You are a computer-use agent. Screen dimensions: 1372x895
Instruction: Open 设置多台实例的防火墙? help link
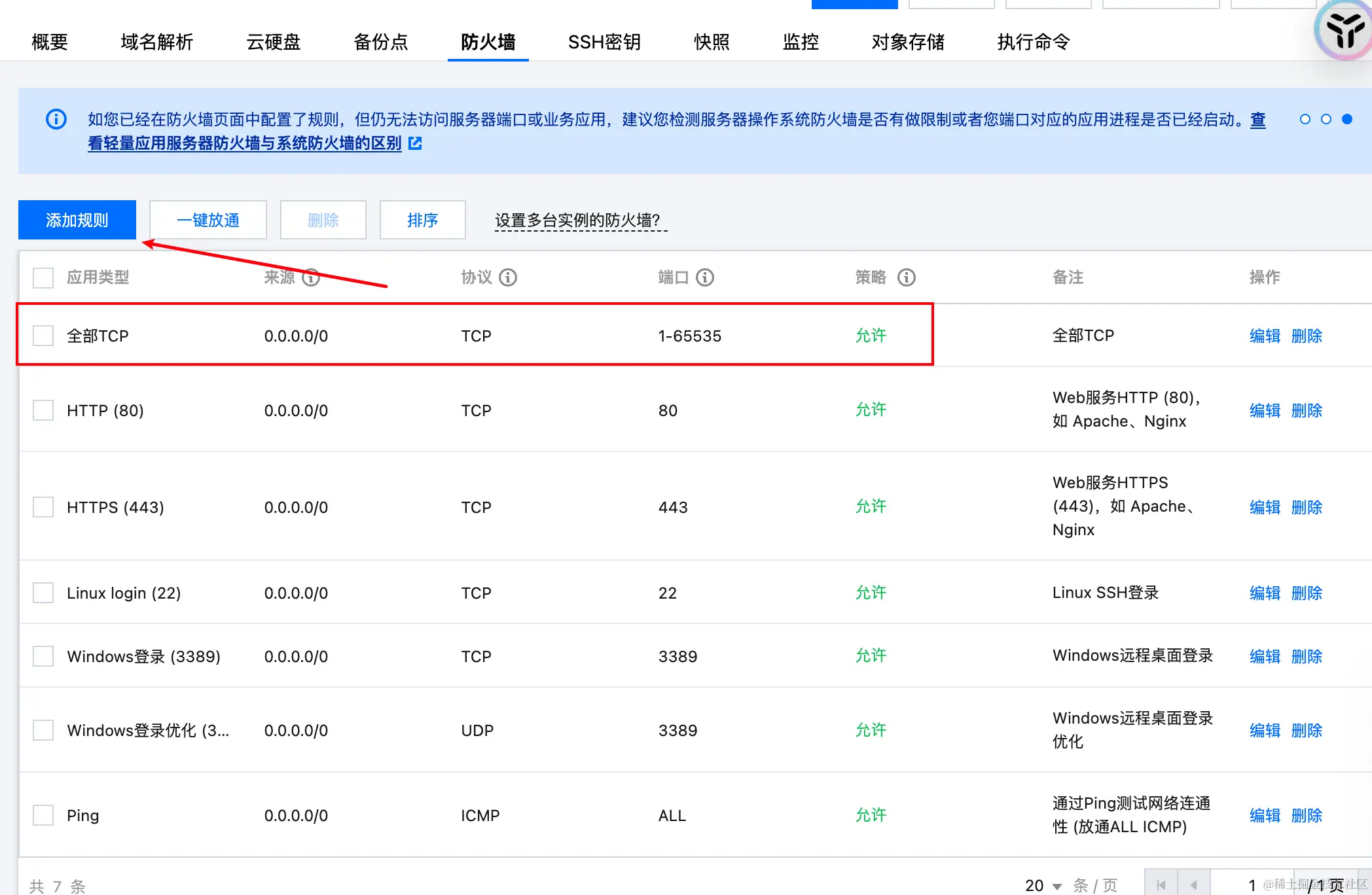tap(581, 220)
